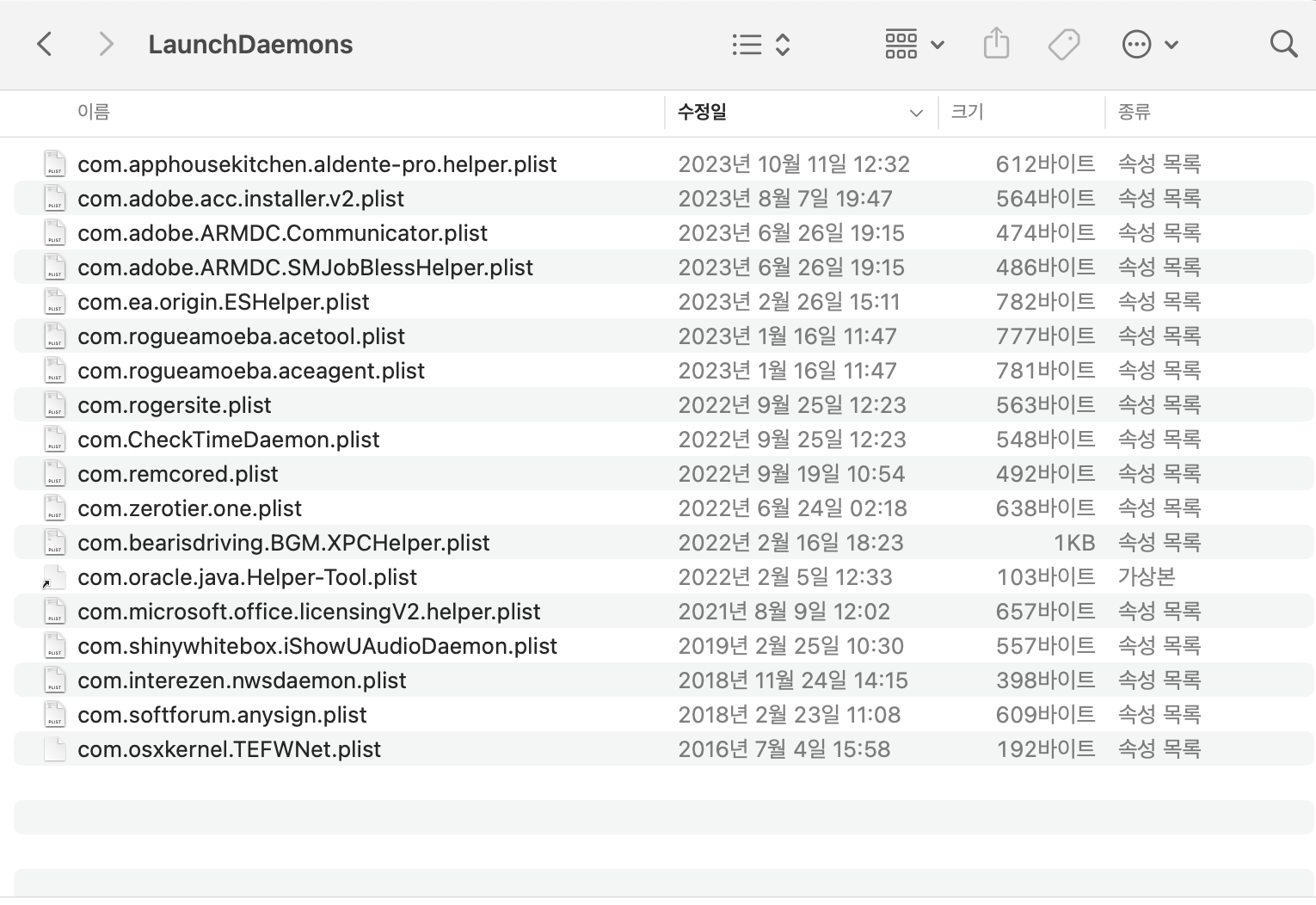
Task: Select file name com.softforum.anysign.plist
Action: (222, 715)
